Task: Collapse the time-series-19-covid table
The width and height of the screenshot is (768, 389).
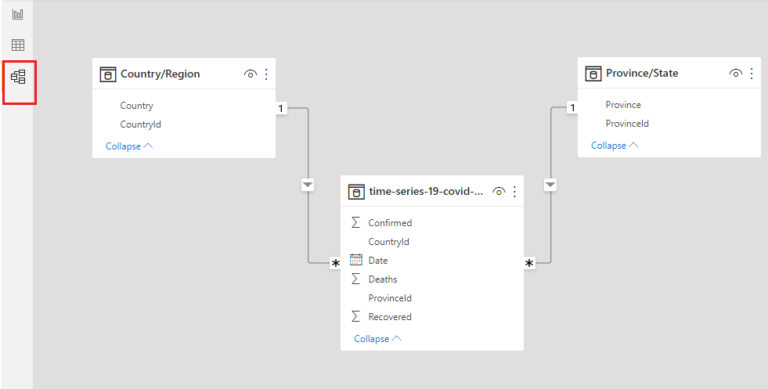Action: tap(378, 339)
